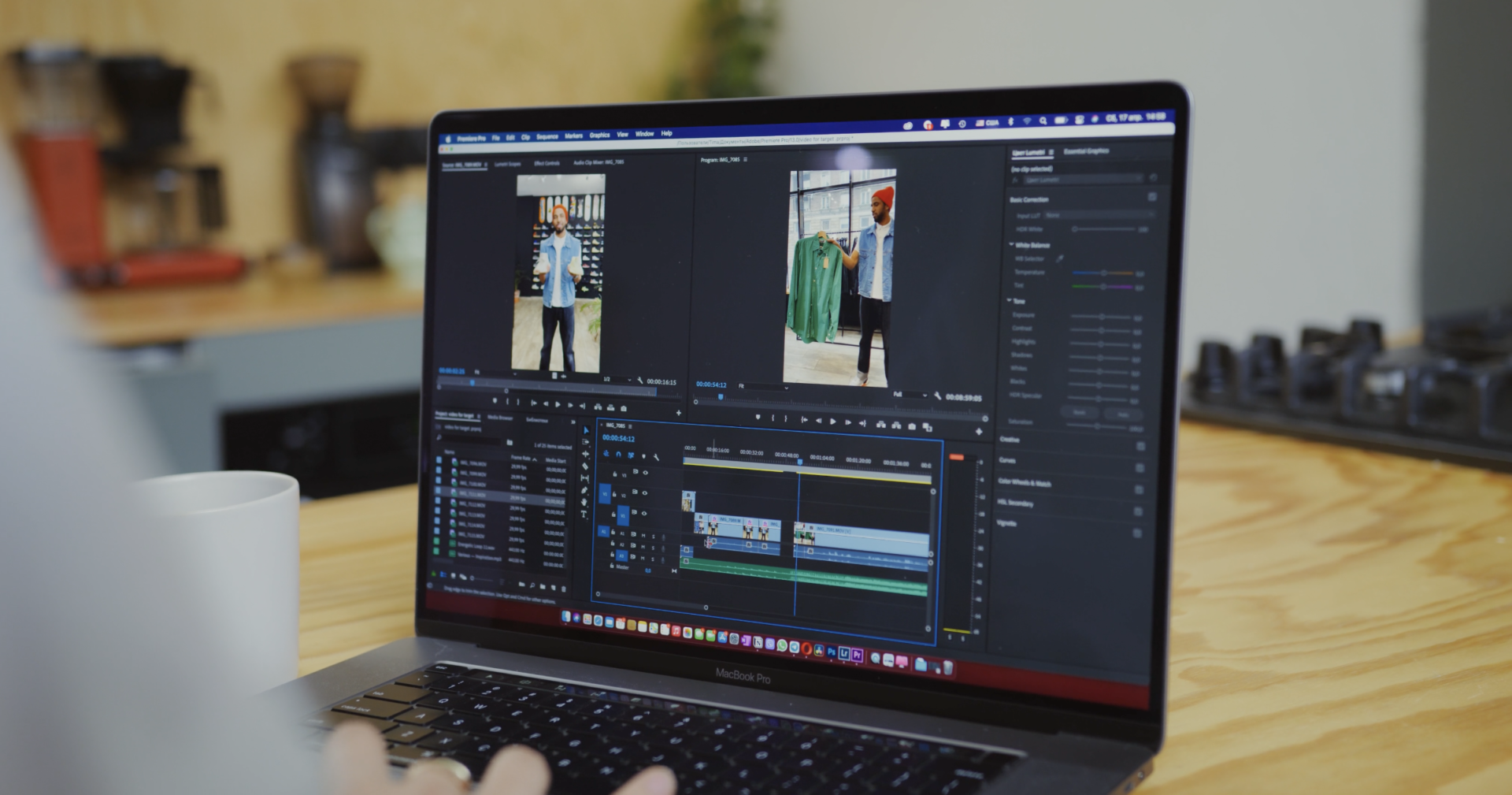
Task: Click the Snap magnet icon in timeline
Action: 618,455
